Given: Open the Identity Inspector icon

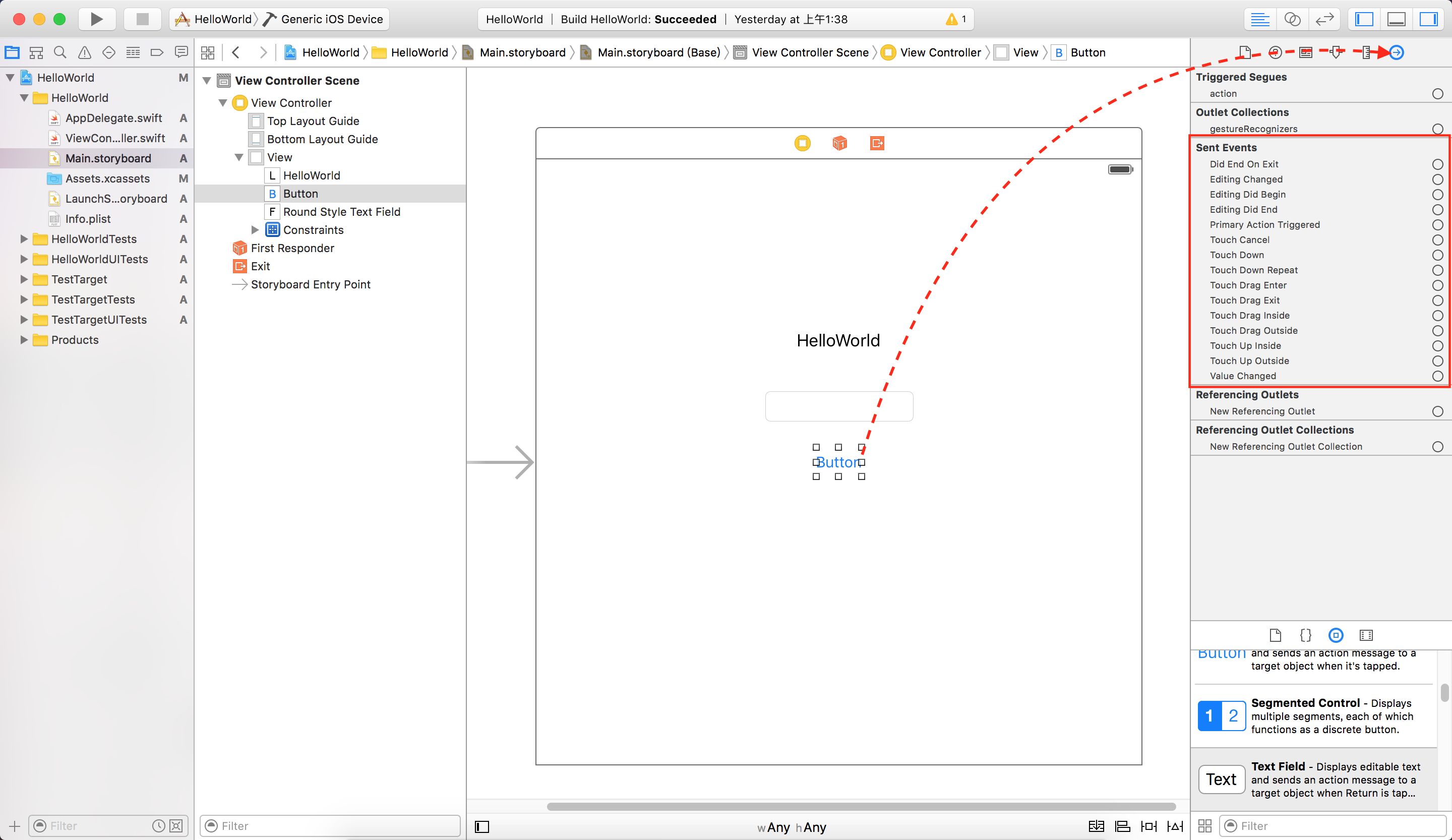Looking at the screenshot, I should point(1306,52).
